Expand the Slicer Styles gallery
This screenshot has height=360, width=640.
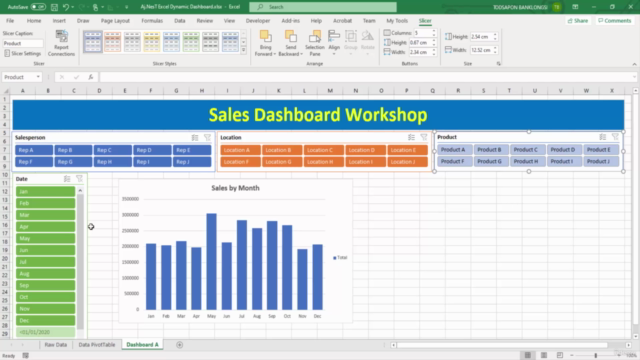tap(243, 51)
